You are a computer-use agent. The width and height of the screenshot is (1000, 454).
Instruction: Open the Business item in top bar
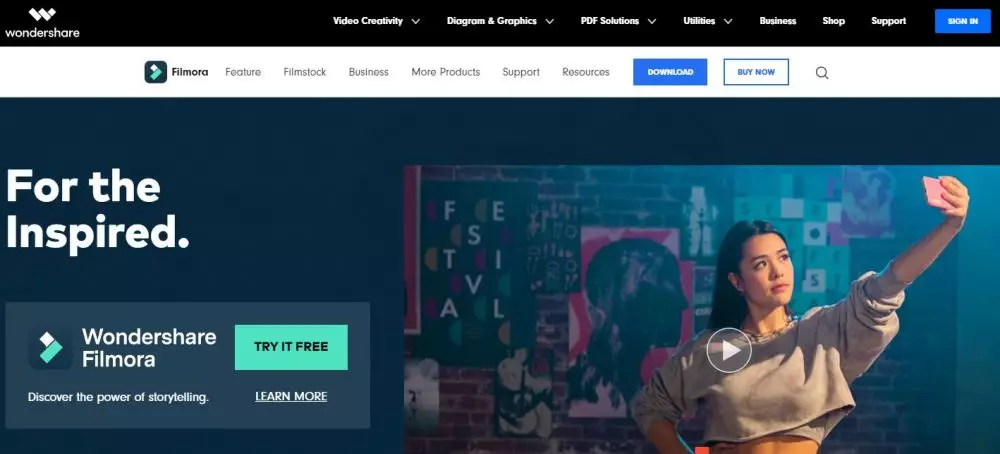[x=777, y=21]
